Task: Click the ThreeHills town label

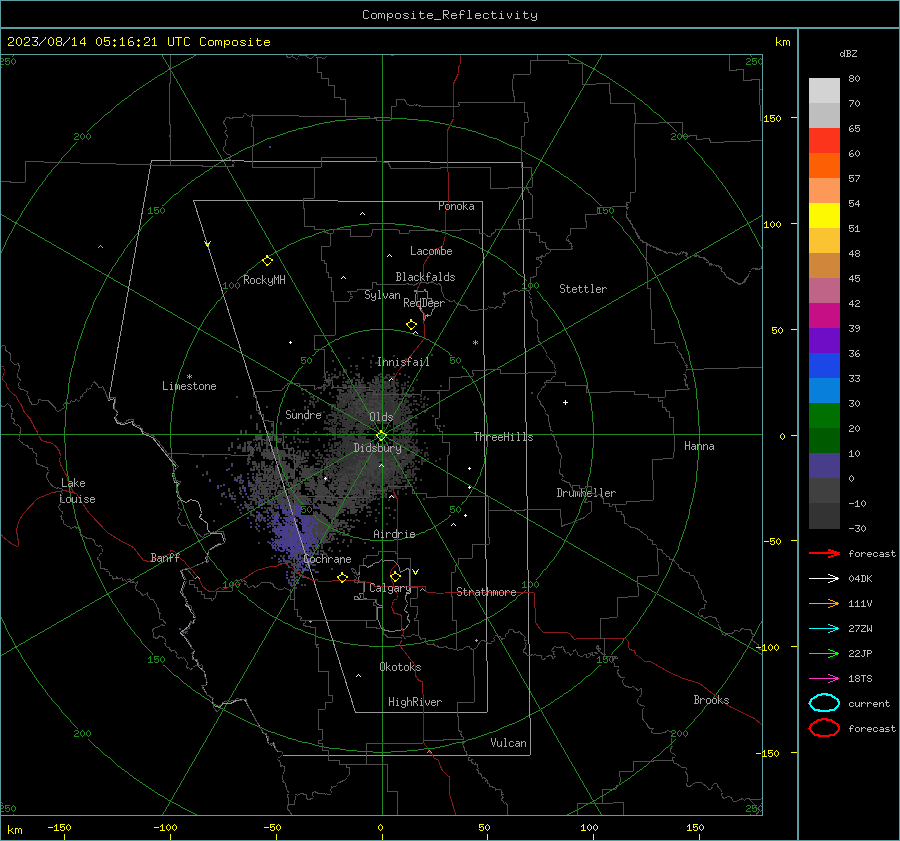Action: [x=503, y=437]
